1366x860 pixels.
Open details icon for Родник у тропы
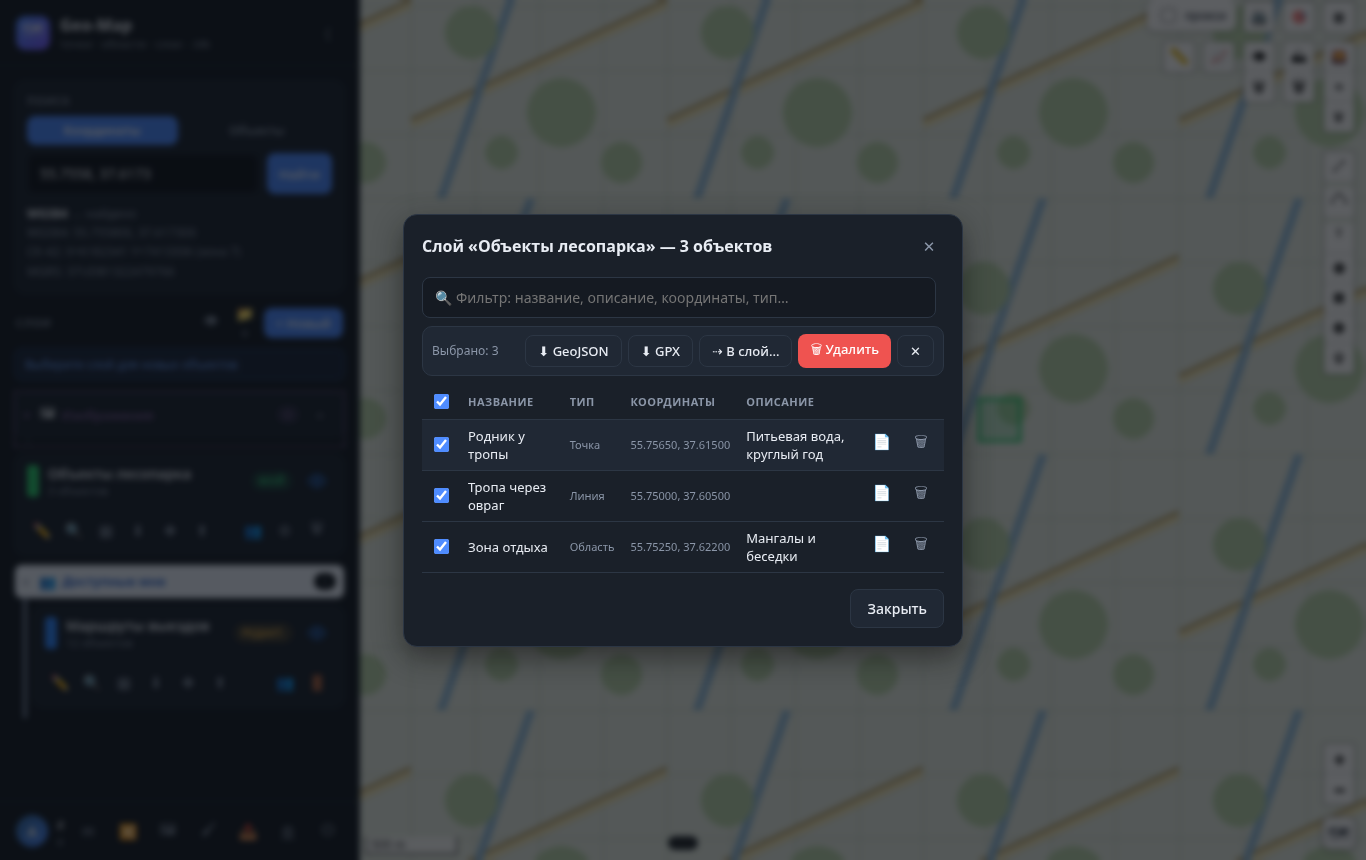[882, 442]
